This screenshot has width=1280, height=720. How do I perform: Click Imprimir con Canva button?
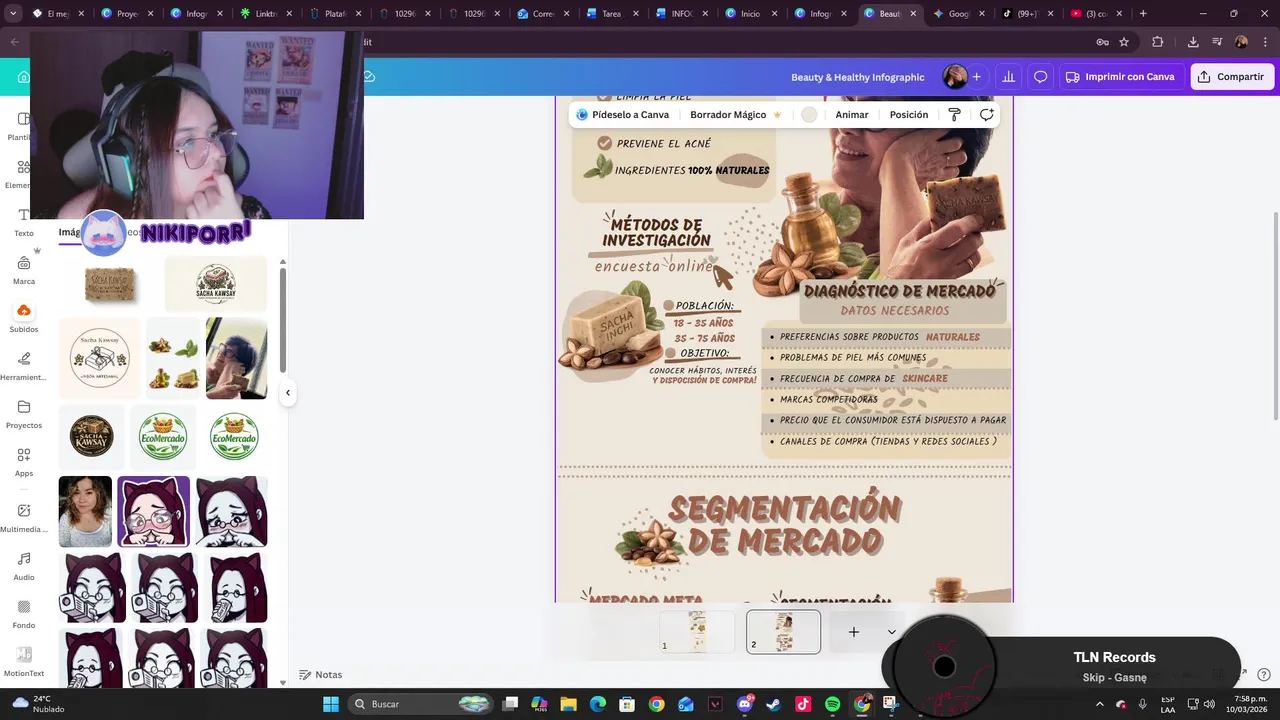[x=1121, y=77]
